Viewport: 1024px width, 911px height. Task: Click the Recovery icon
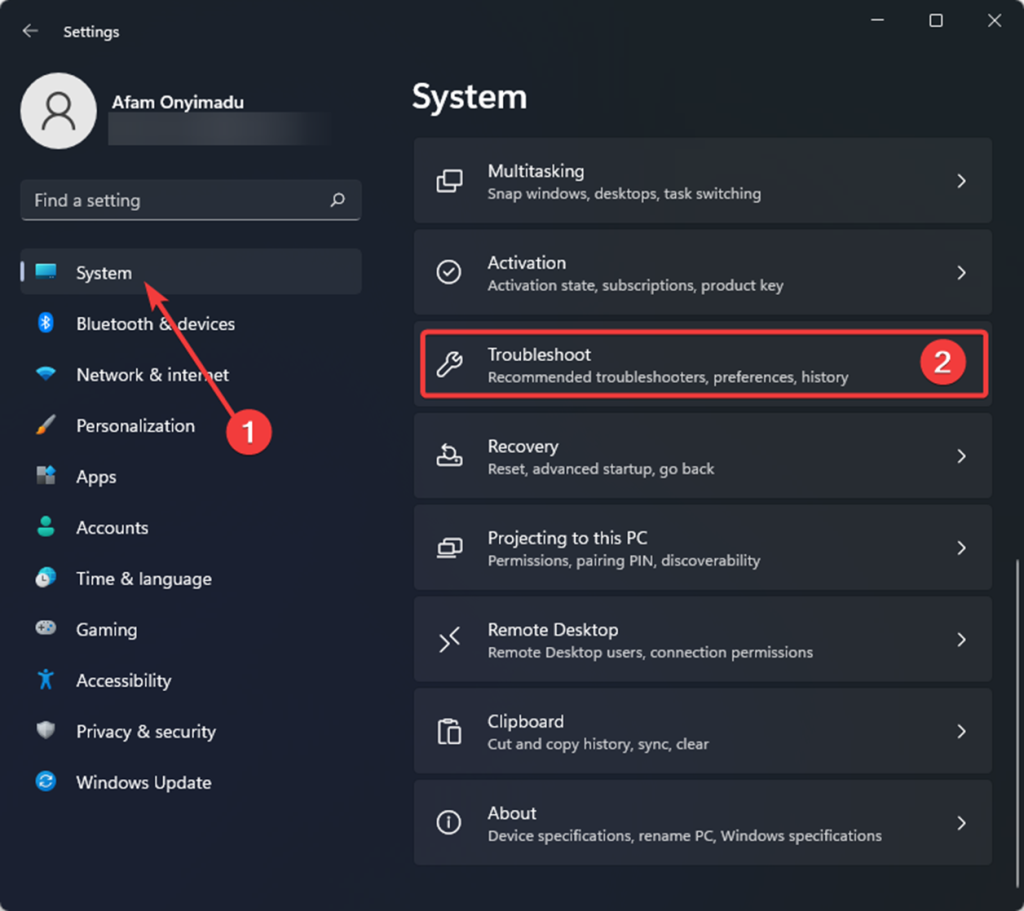(449, 455)
